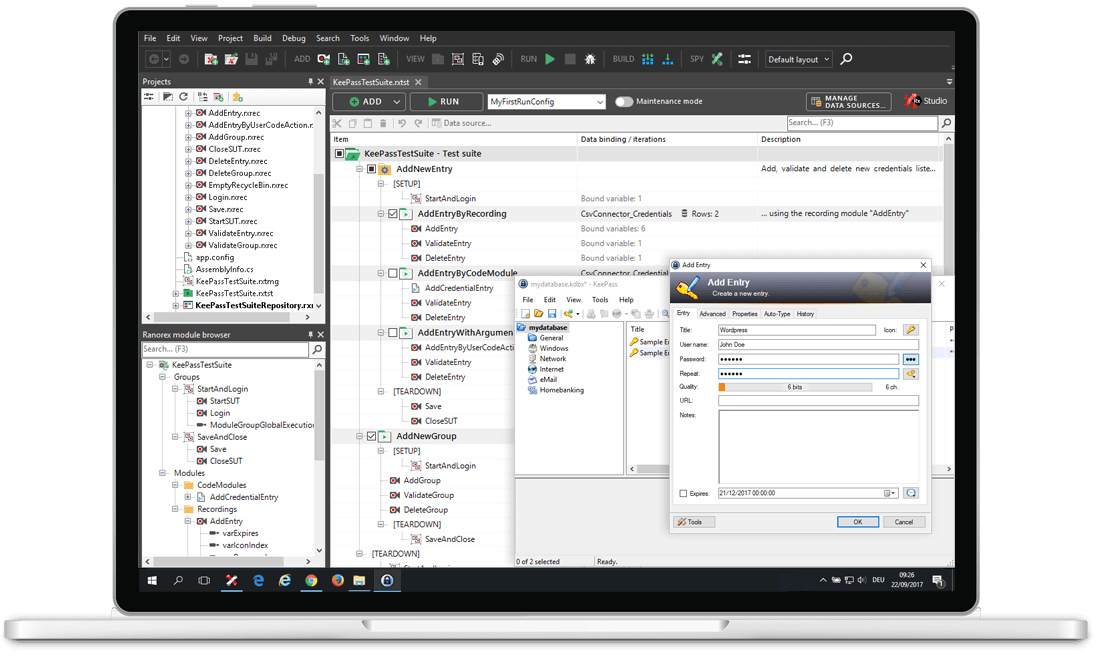Click the password Quality bar showing 6 bits

[795, 387]
